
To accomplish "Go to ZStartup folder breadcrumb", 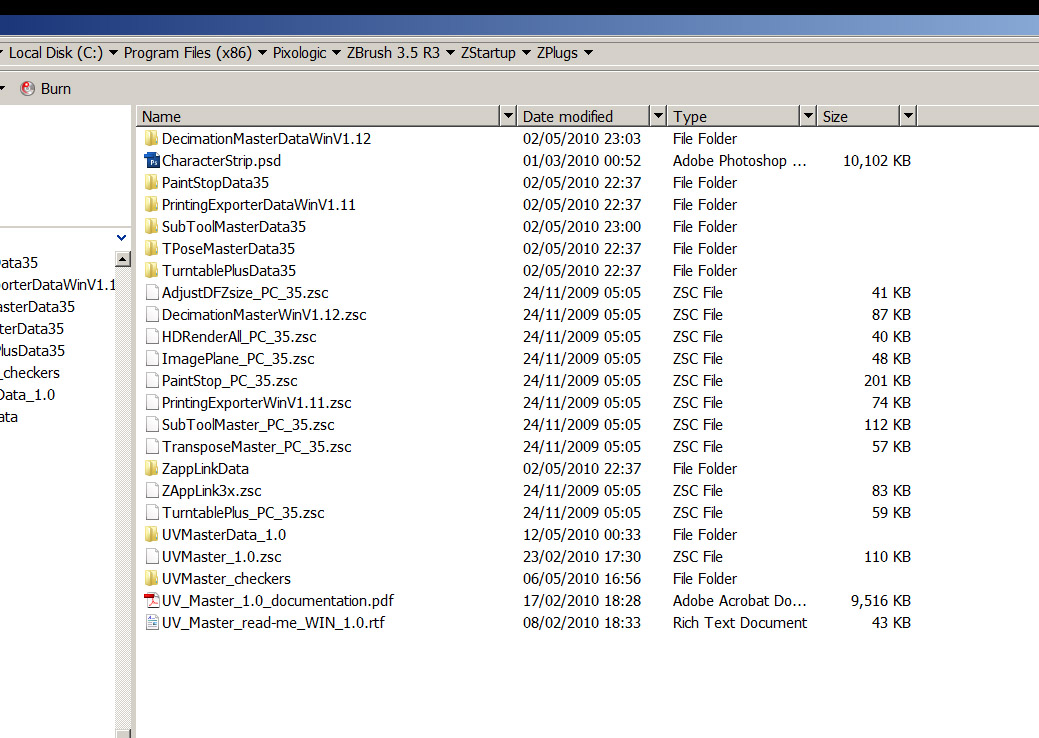I will pyautogui.click(x=488, y=52).
